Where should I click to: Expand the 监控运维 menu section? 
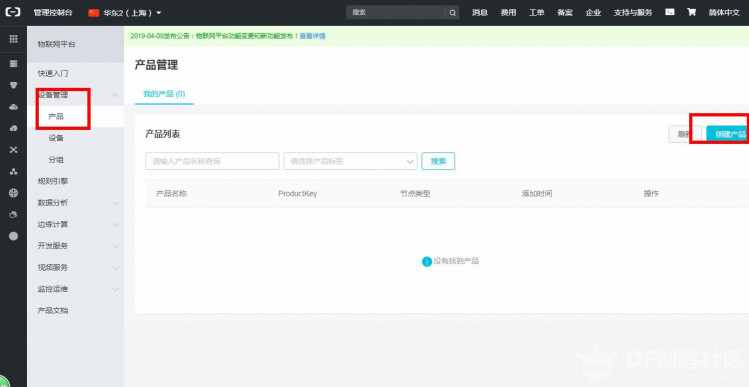tap(115, 289)
